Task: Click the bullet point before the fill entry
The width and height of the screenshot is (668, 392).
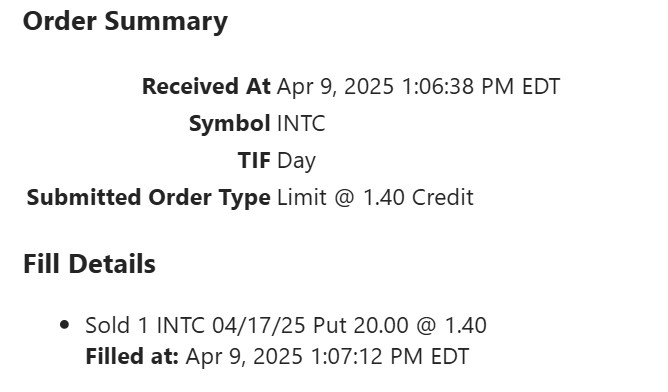Action: click(65, 325)
